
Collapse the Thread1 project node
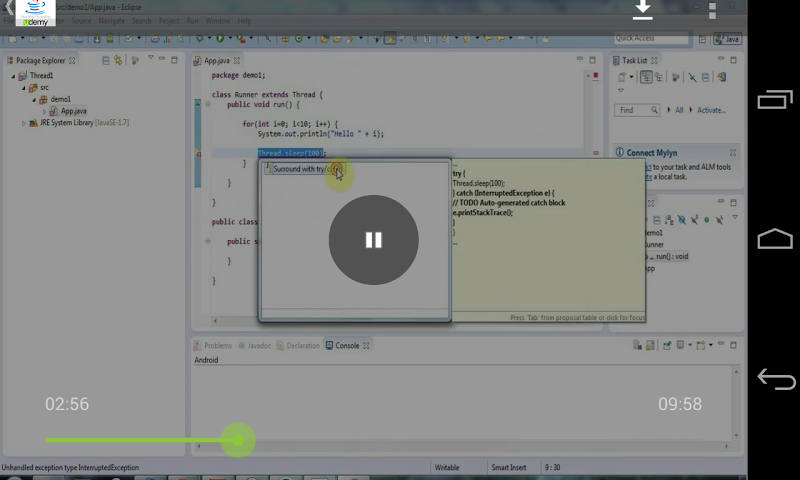(x=13, y=76)
